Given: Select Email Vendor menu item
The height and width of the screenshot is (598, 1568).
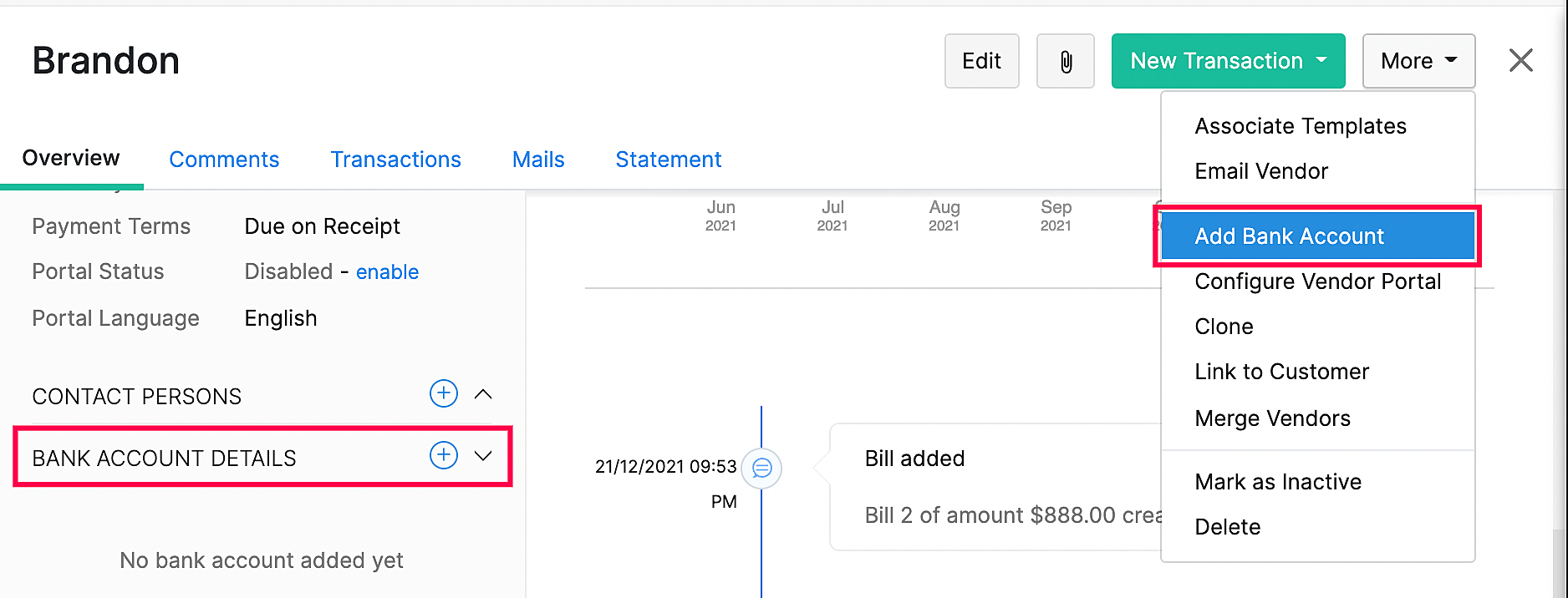Looking at the screenshot, I should click(1260, 171).
